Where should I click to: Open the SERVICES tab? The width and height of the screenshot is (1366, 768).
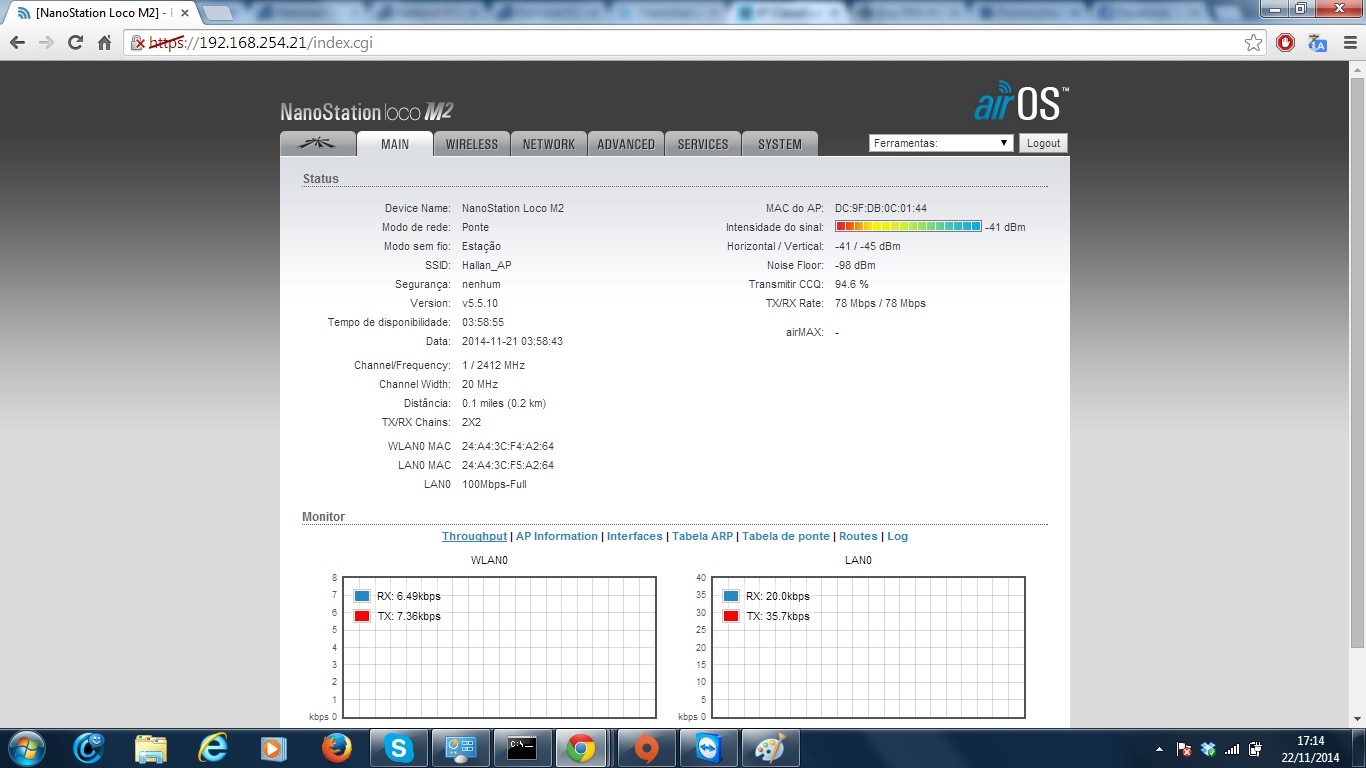coord(703,144)
